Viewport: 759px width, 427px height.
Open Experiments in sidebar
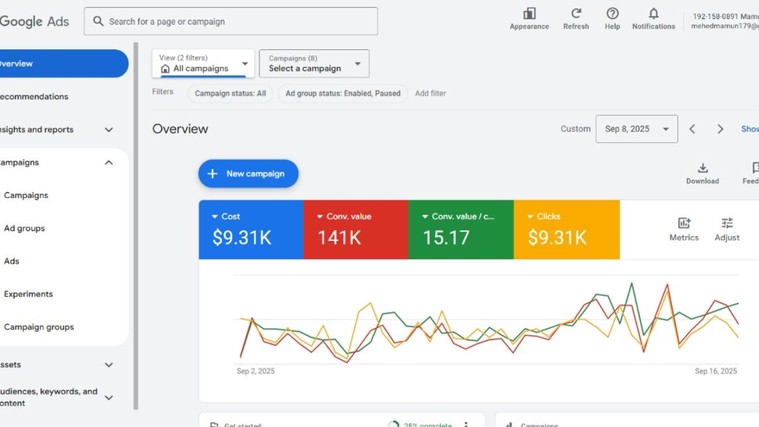pyautogui.click(x=28, y=294)
